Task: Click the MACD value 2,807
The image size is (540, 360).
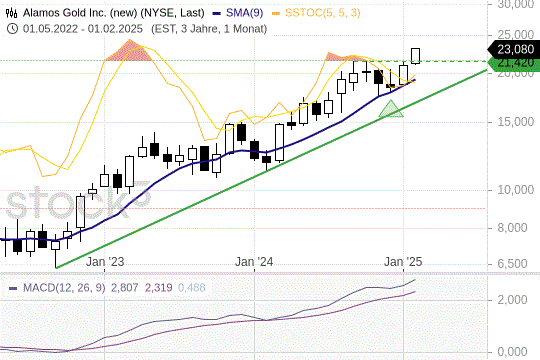Action: tap(124, 288)
